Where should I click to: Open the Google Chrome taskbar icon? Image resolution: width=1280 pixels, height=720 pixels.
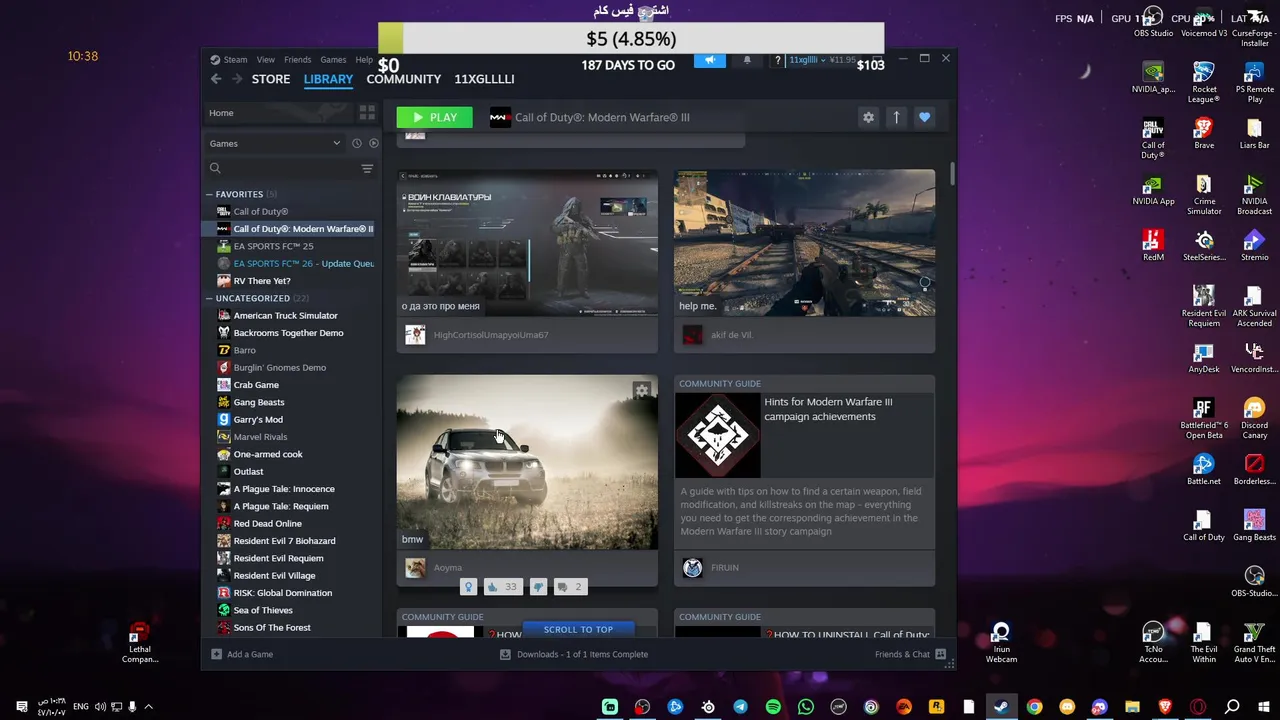coord(1034,707)
